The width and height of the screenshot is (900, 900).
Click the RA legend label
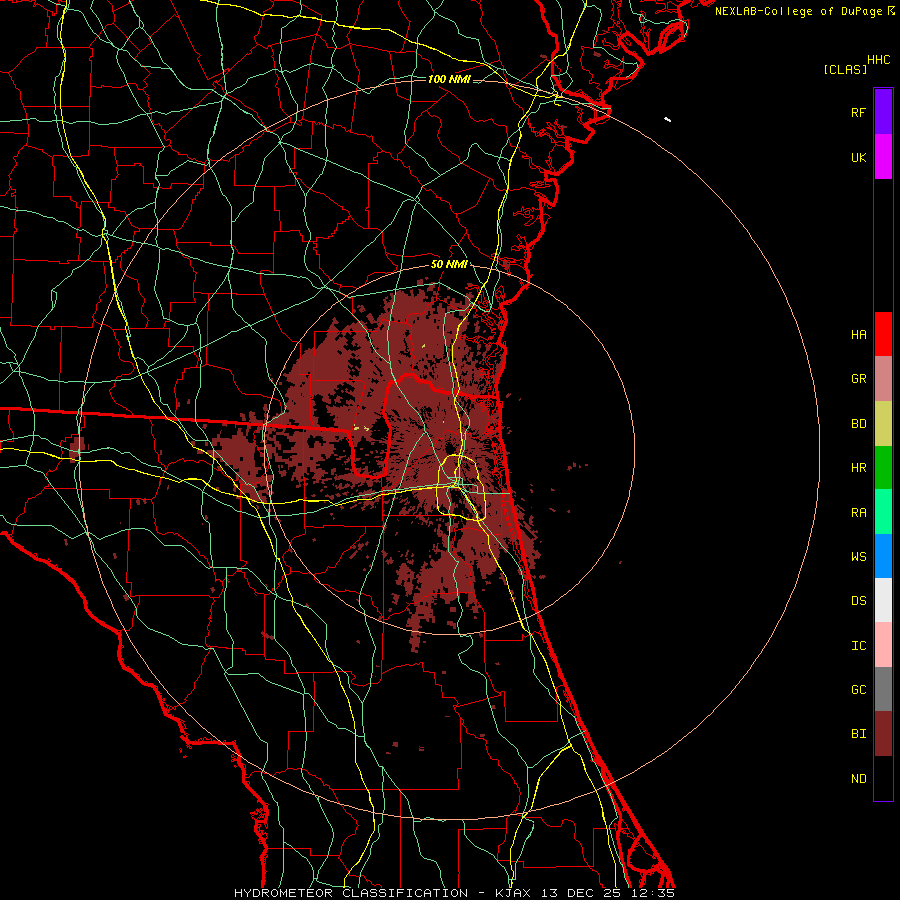[859, 513]
